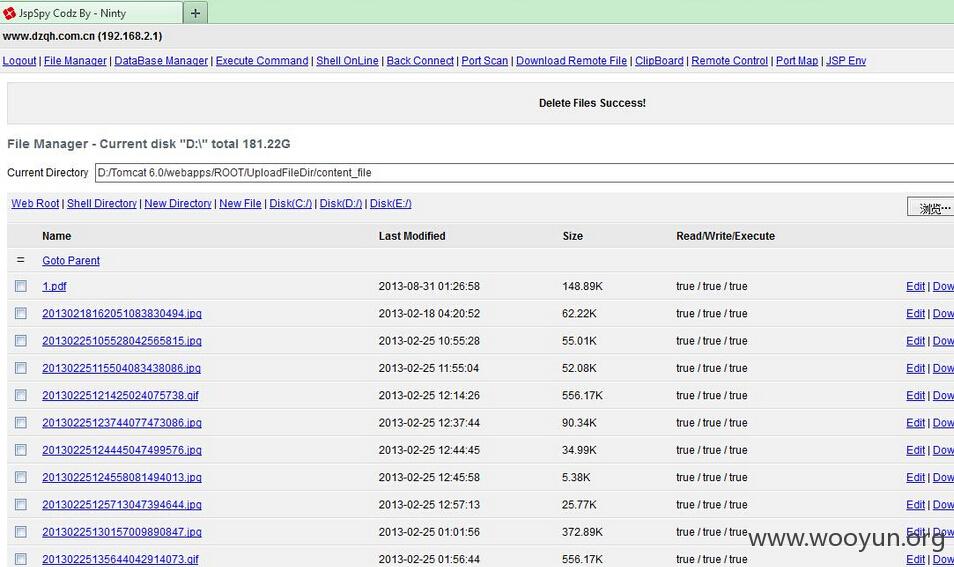
Task: Click the Current Directory path field
Action: pyautogui.click(x=524, y=173)
